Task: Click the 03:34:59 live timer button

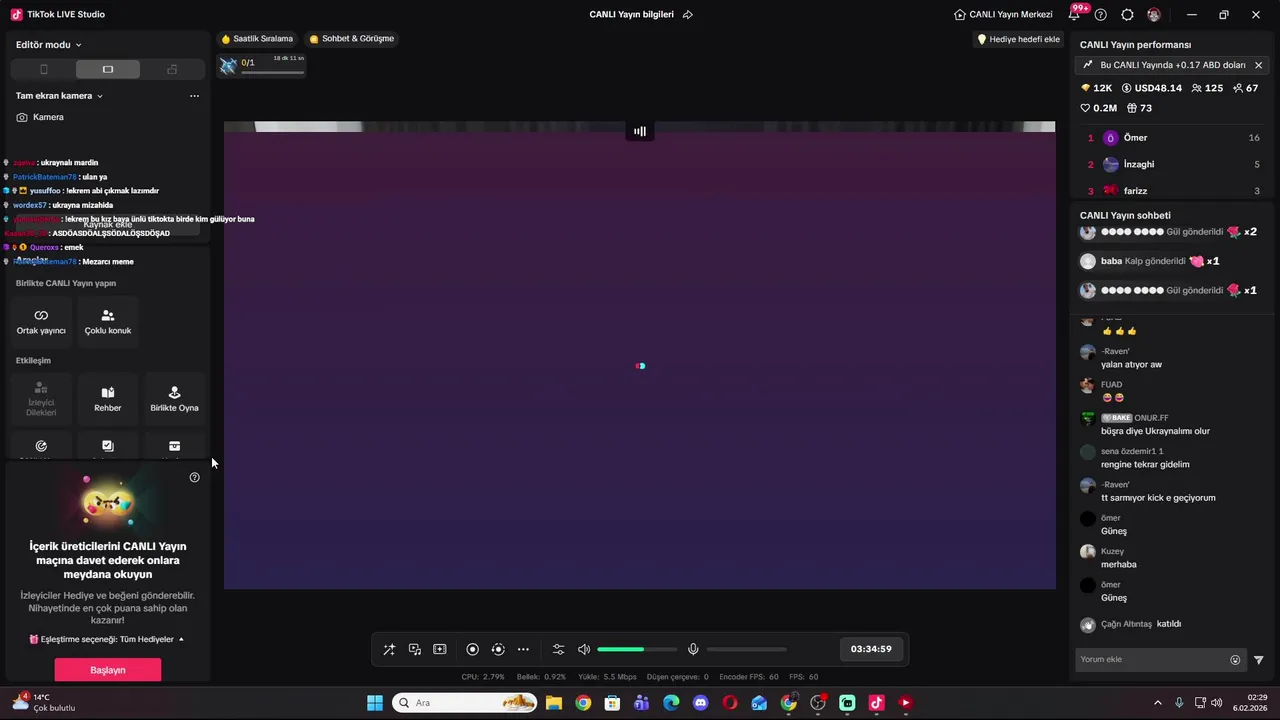Action: [x=871, y=649]
